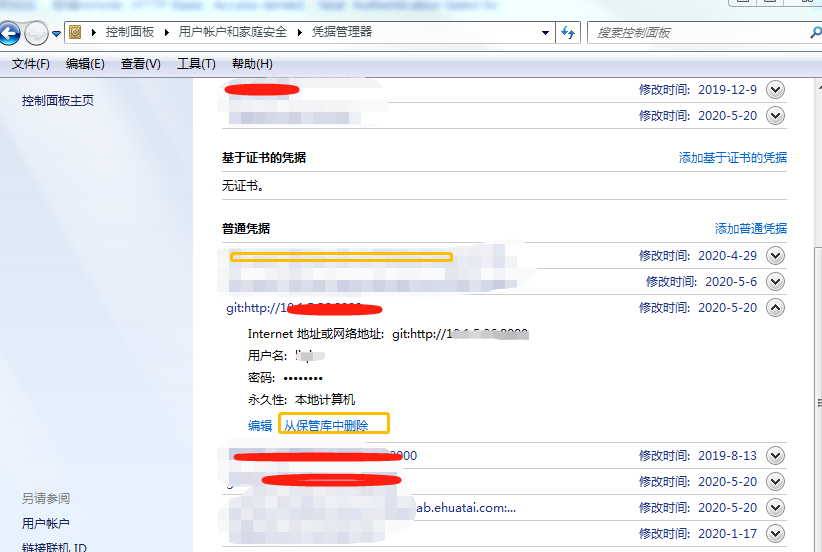Expand the credential modified 2020-1-17
Viewport: 822px width, 552px height.
(x=775, y=534)
